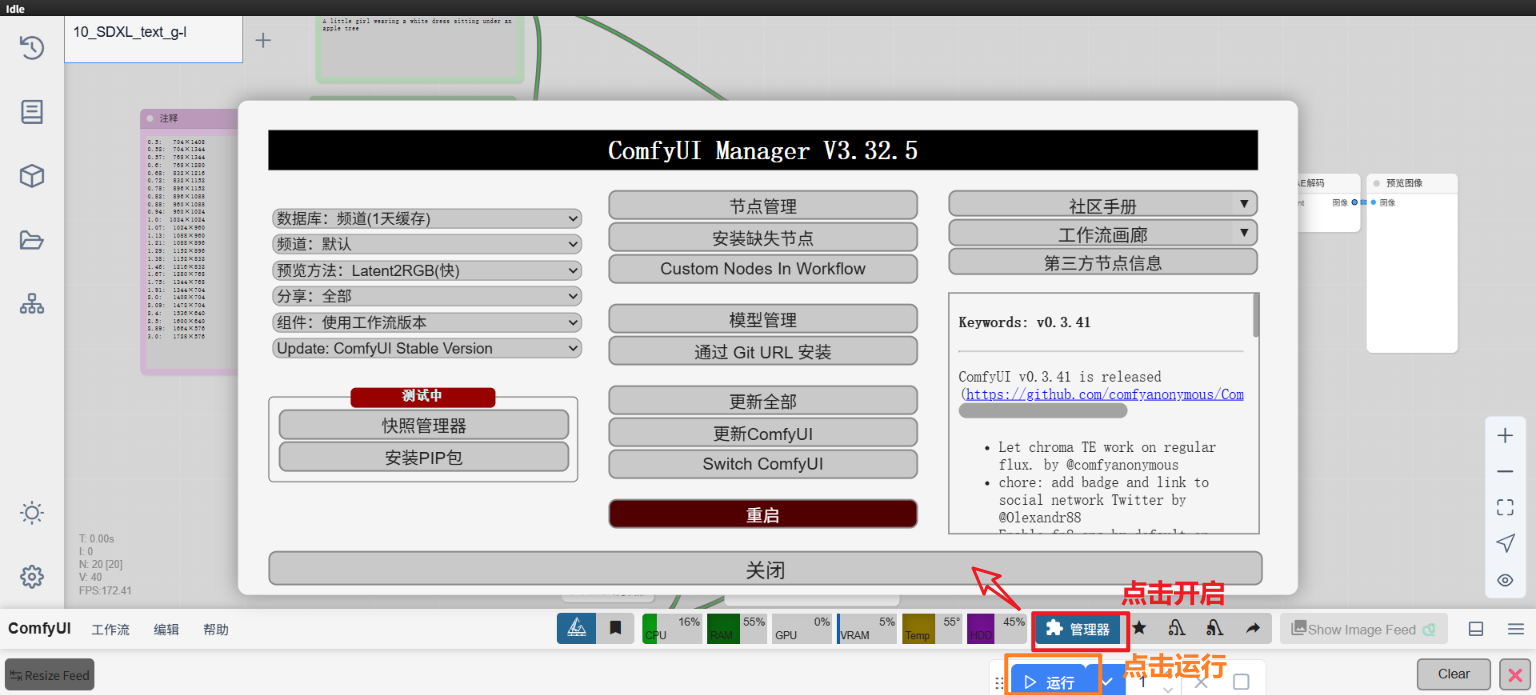This screenshot has width=1536, height=695.
Task: Click the Temp monitor bar
Action: [x=932, y=628]
